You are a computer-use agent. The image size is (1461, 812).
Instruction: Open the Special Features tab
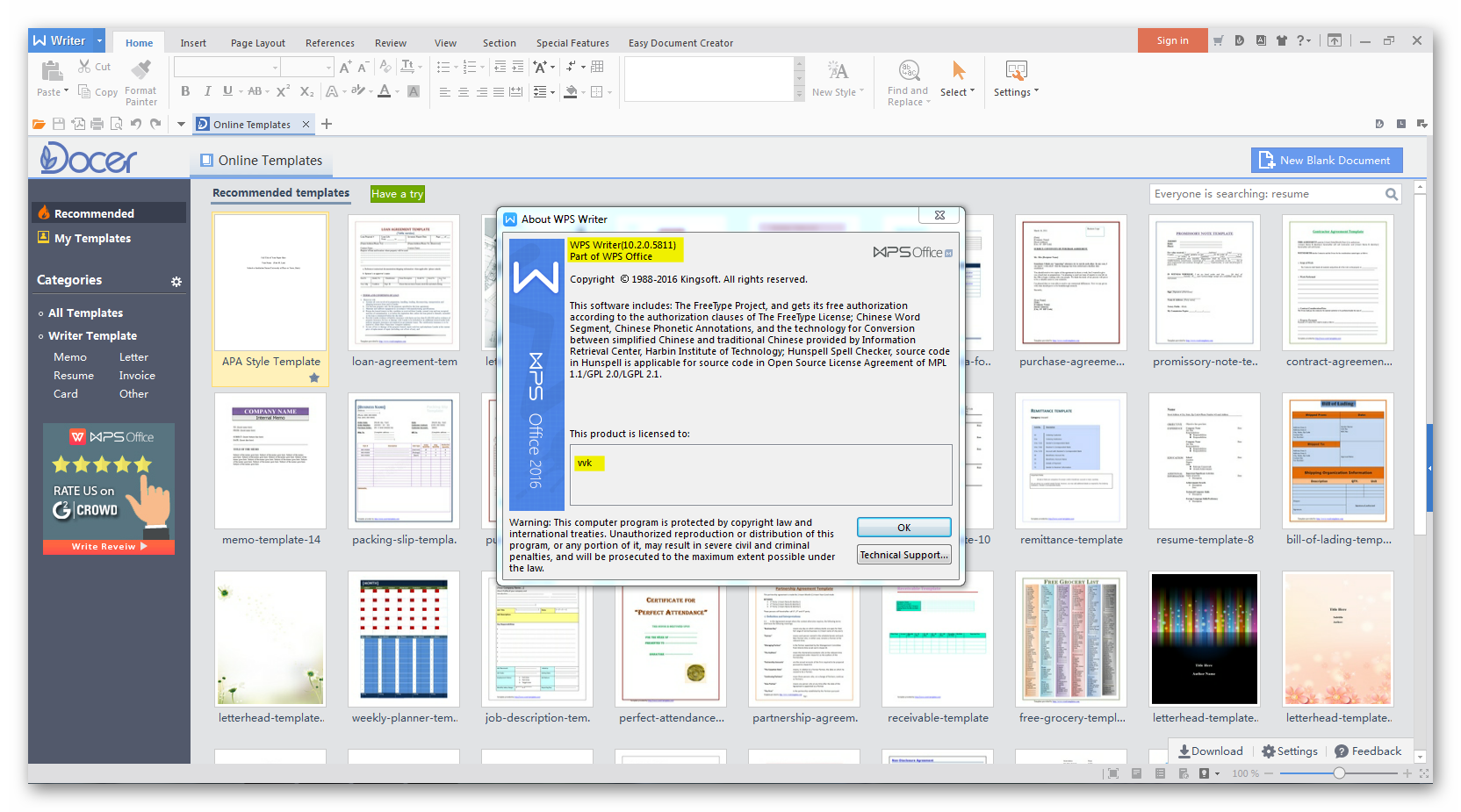click(x=572, y=43)
